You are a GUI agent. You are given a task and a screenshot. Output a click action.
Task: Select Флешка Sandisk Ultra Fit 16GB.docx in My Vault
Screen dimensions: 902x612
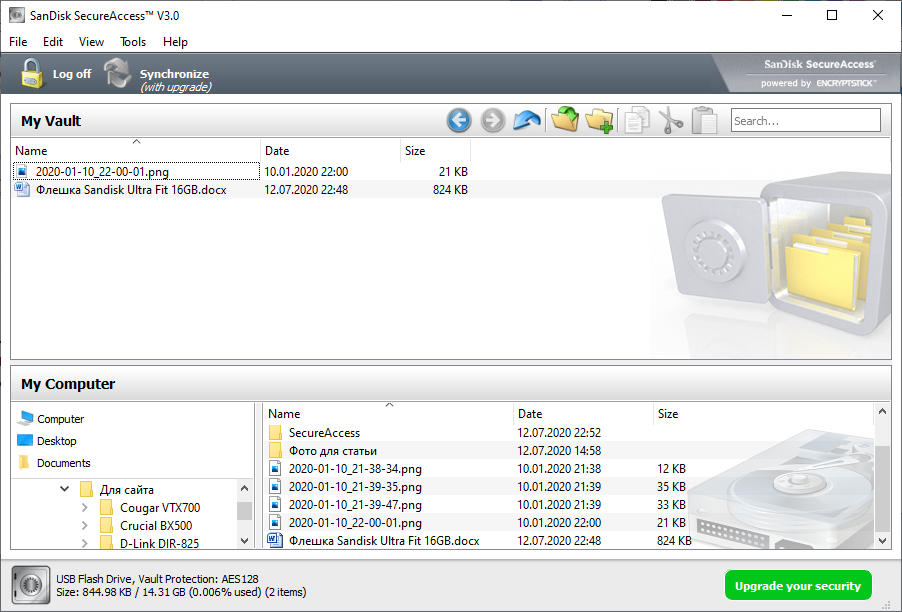coord(131,189)
